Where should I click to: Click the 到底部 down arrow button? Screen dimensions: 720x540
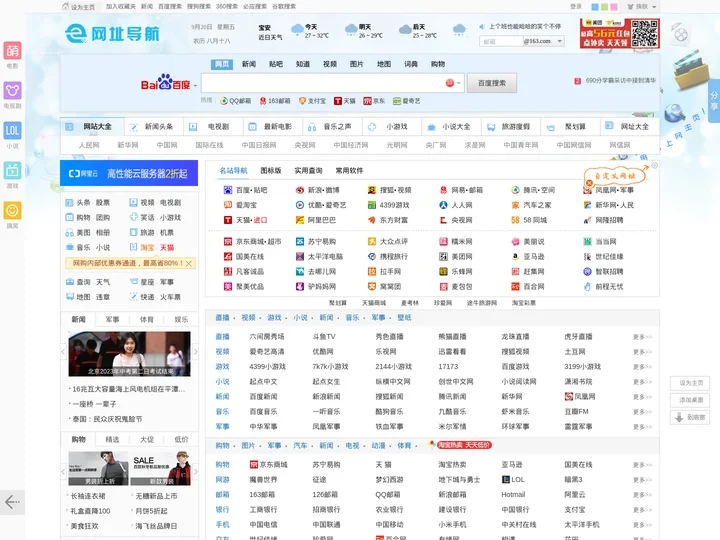(690, 417)
